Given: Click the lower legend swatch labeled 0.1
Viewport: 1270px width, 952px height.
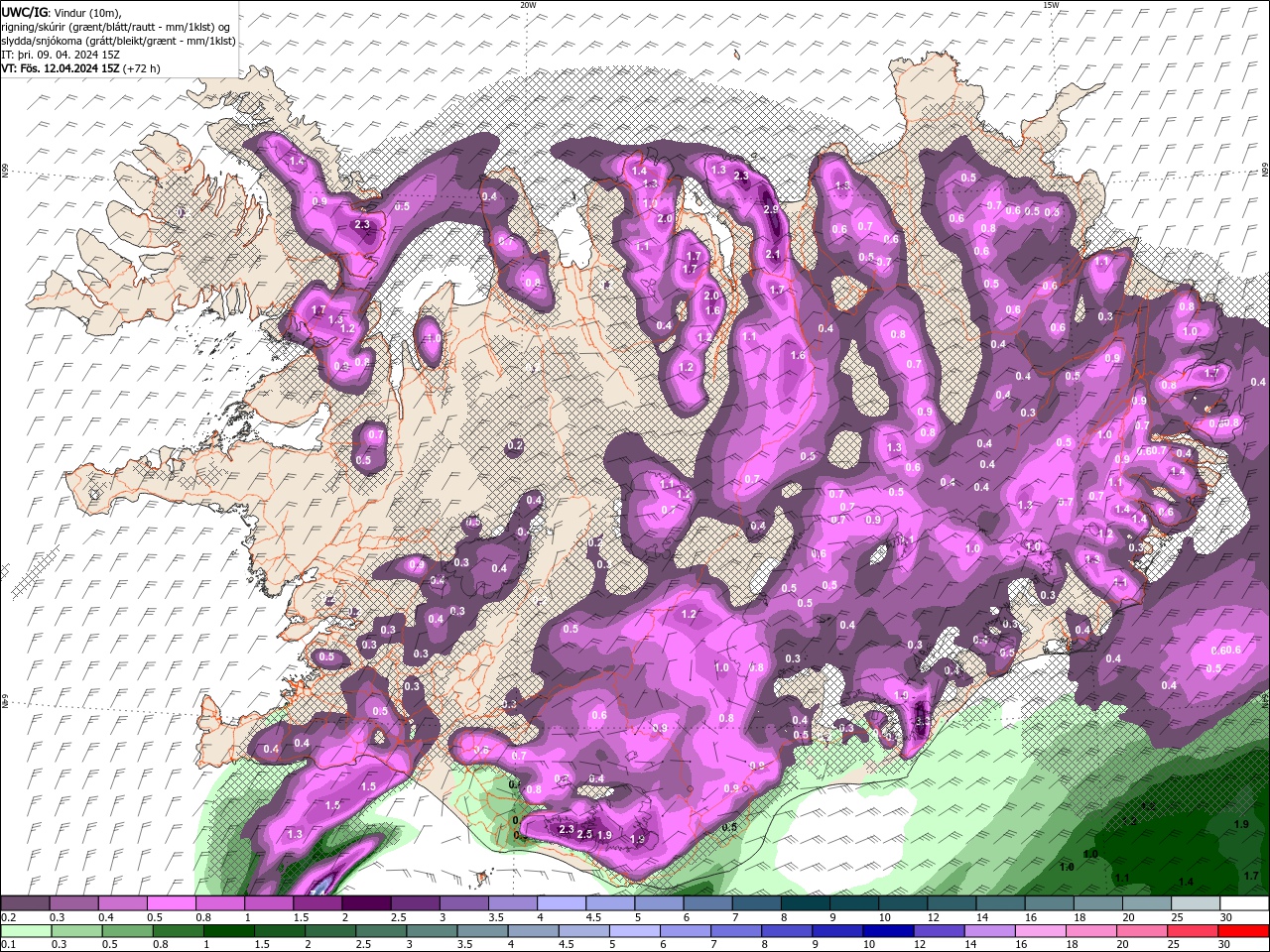Looking at the screenshot, I should click(x=26, y=930).
